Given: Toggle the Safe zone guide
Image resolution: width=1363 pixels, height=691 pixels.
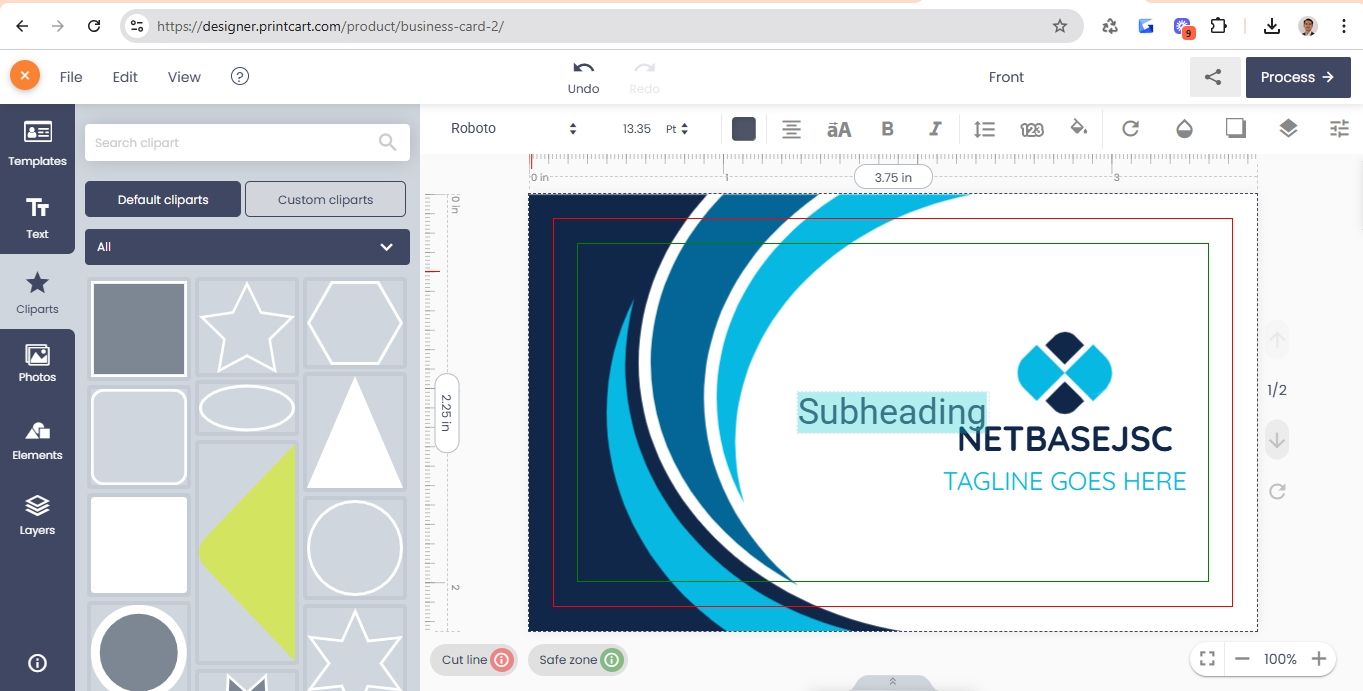Looking at the screenshot, I should pyautogui.click(x=577, y=660).
